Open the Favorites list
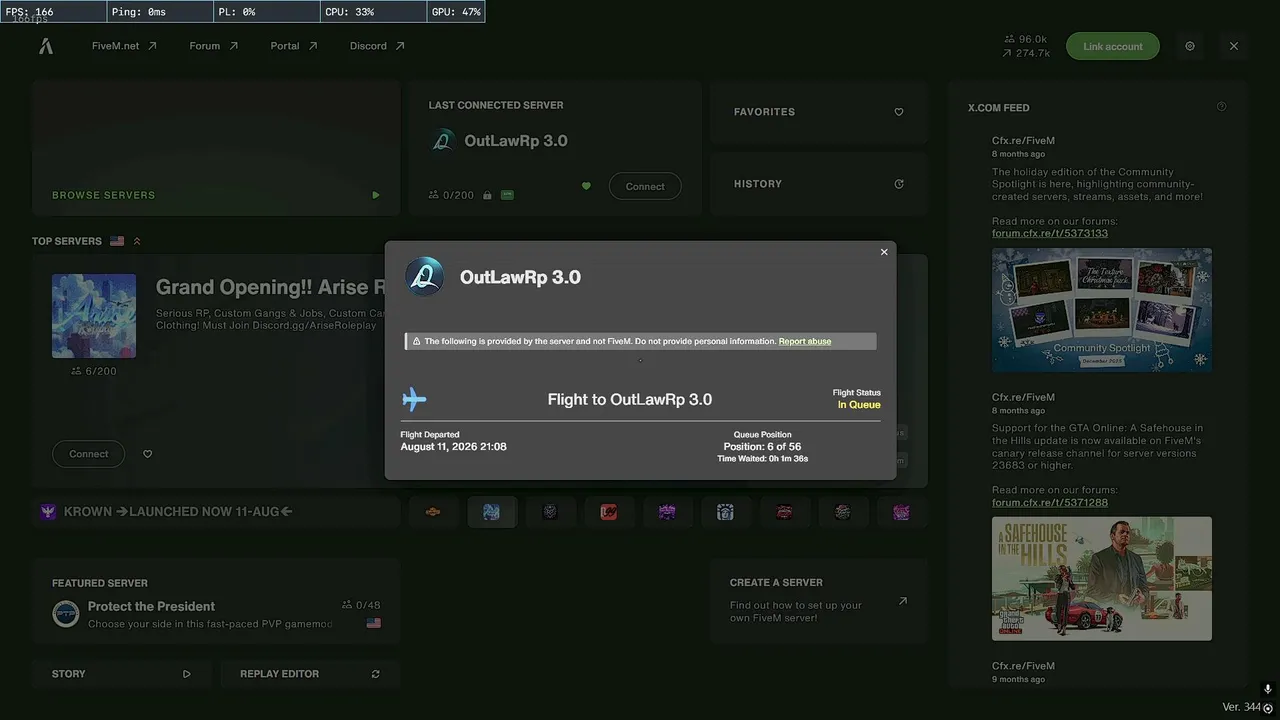This screenshot has width=1280, height=720. point(819,112)
